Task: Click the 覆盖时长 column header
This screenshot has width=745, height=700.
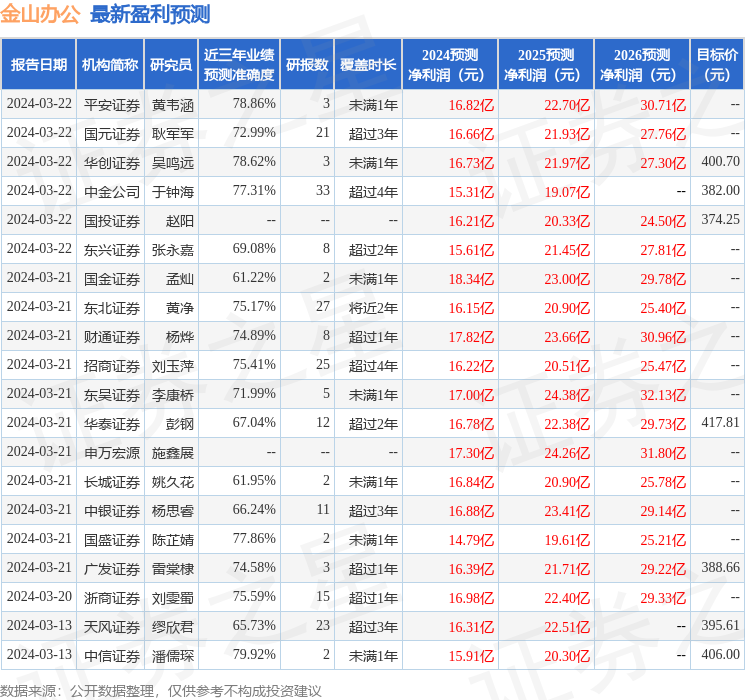Action: tap(368, 65)
